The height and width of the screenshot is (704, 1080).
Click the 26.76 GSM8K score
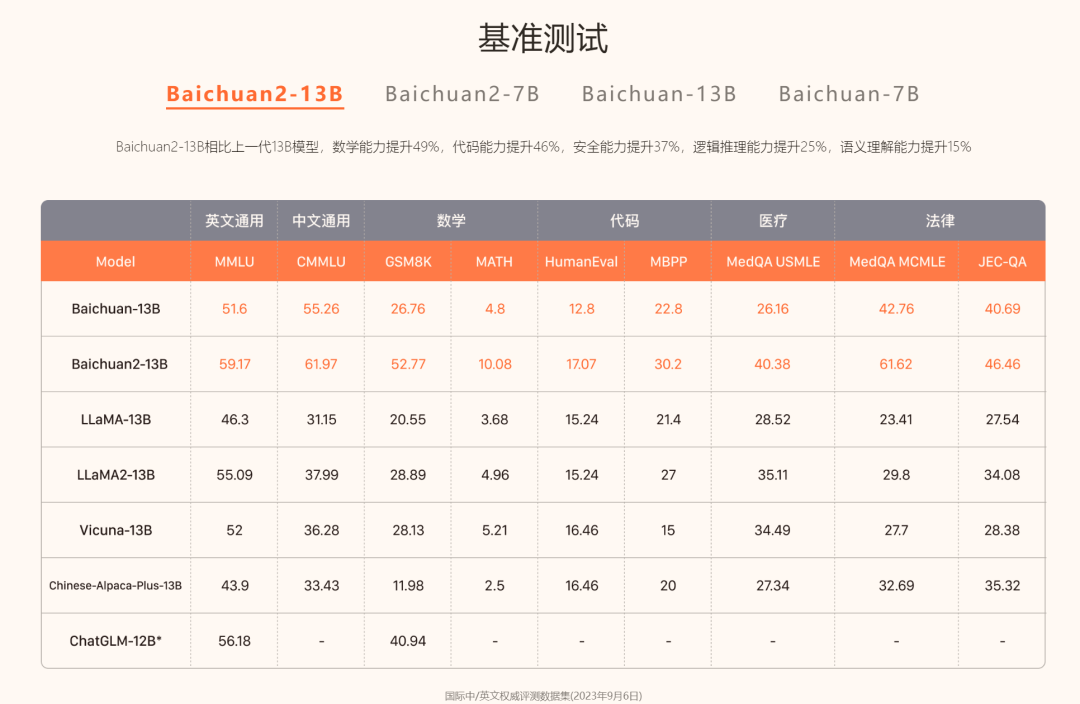(x=408, y=309)
